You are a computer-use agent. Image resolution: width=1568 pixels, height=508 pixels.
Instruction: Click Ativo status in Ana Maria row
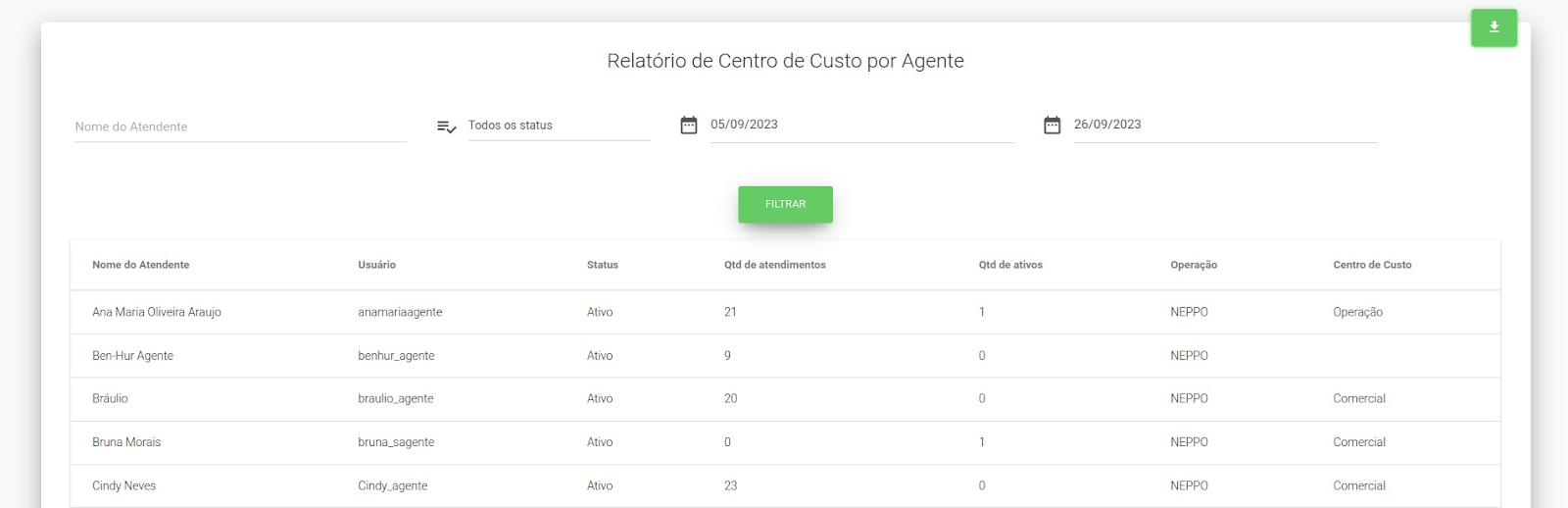600,312
